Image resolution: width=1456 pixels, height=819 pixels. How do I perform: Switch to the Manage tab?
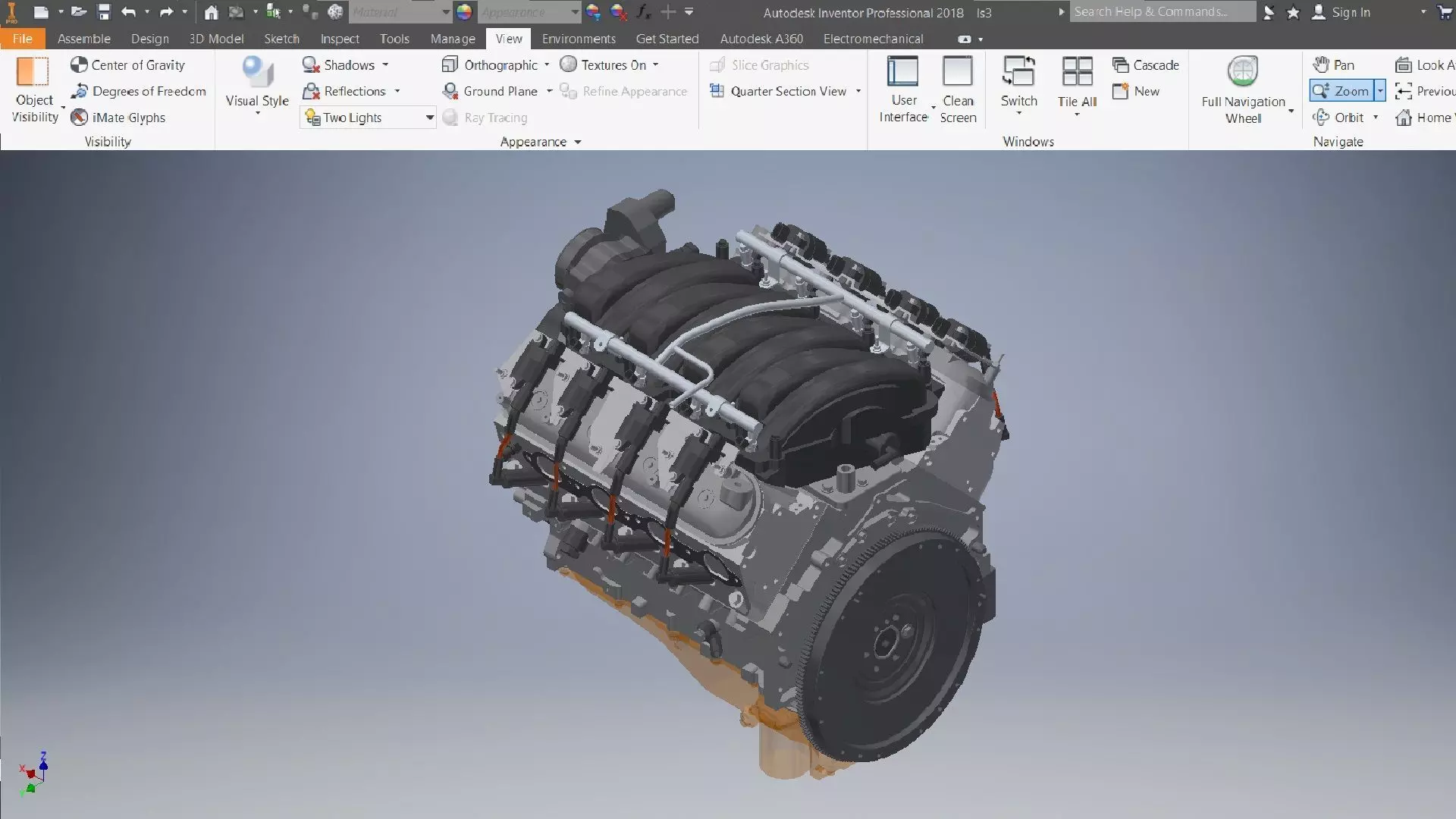coord(453,39)
